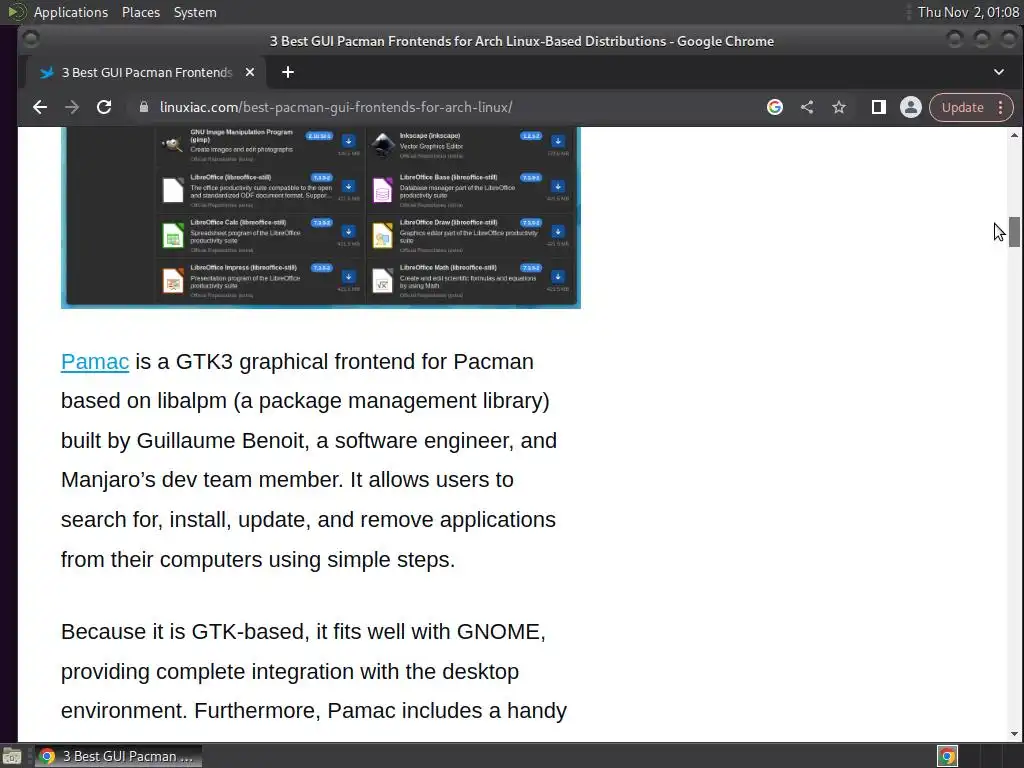The height and width of the screenshot is (768, 1024).
Task: Click the LibreOffice Calc spreadsheet icon
Action: (x=173, y=236)
